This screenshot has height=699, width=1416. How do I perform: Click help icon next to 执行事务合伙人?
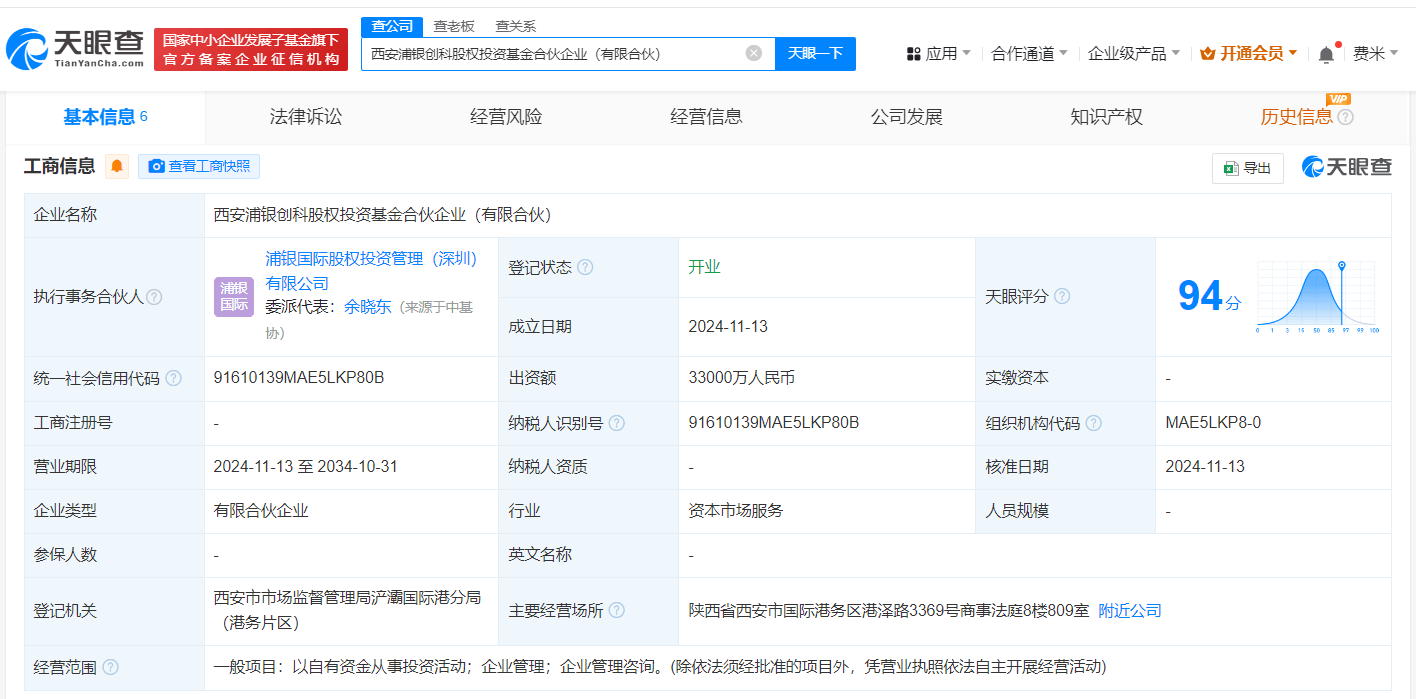pyautogui.click(x=154, y=297)
